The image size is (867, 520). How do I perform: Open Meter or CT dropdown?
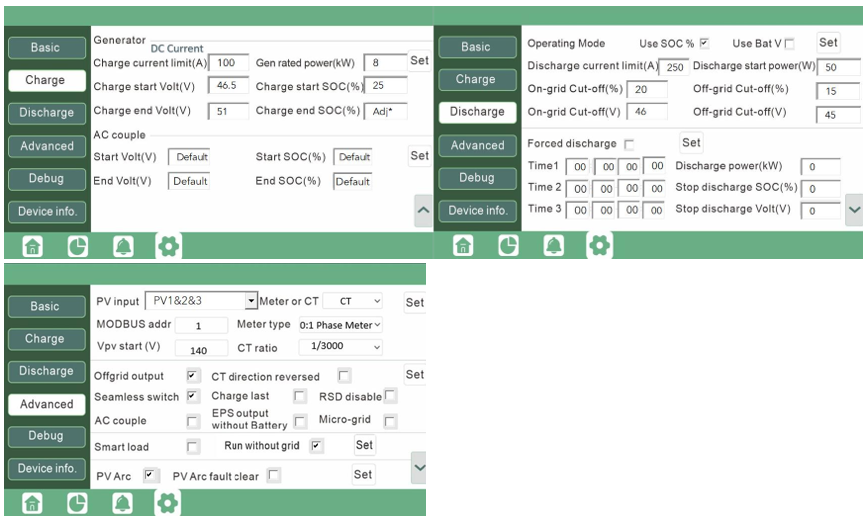pos(352,301)
